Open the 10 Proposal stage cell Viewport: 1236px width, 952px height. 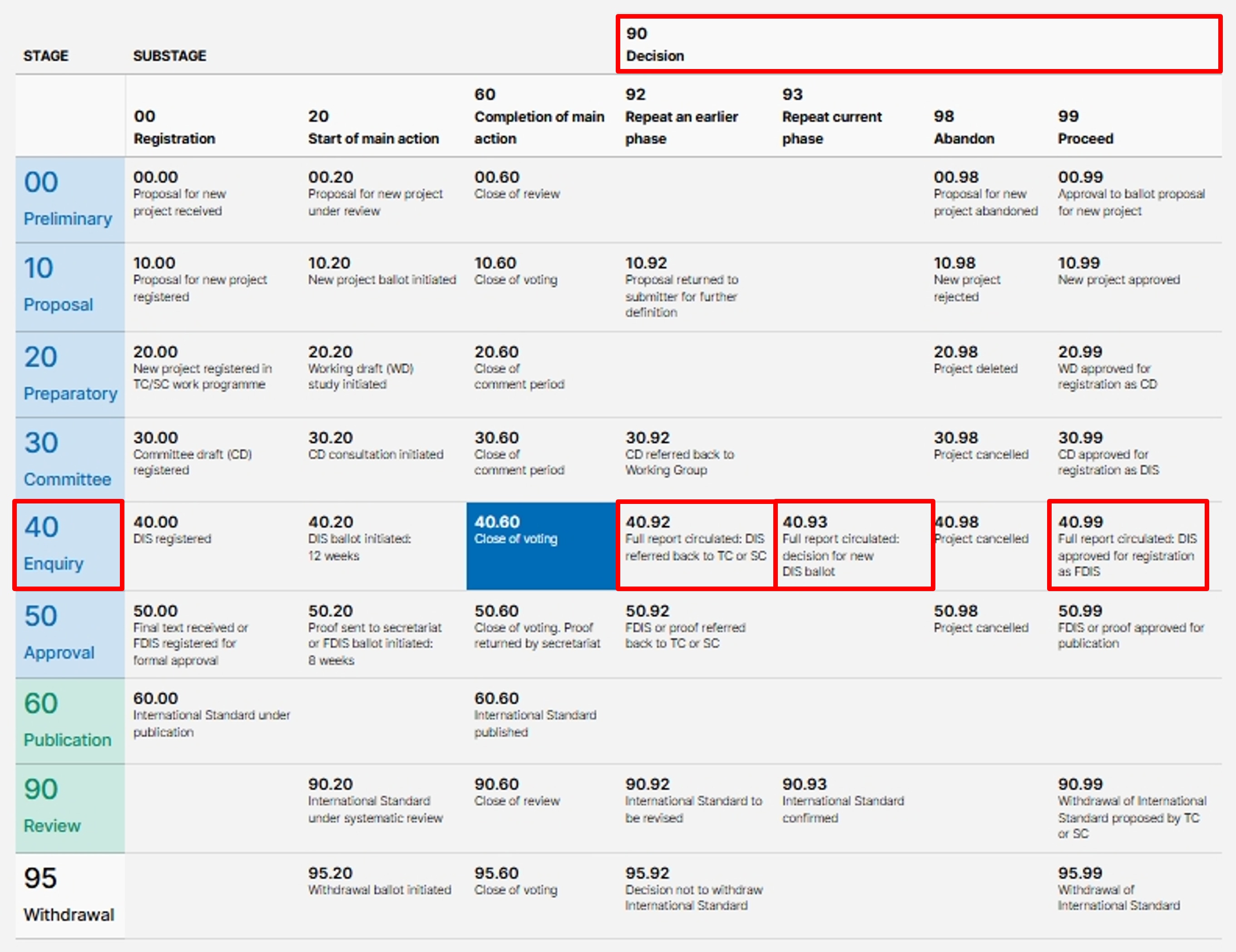[x=69, y=287]
